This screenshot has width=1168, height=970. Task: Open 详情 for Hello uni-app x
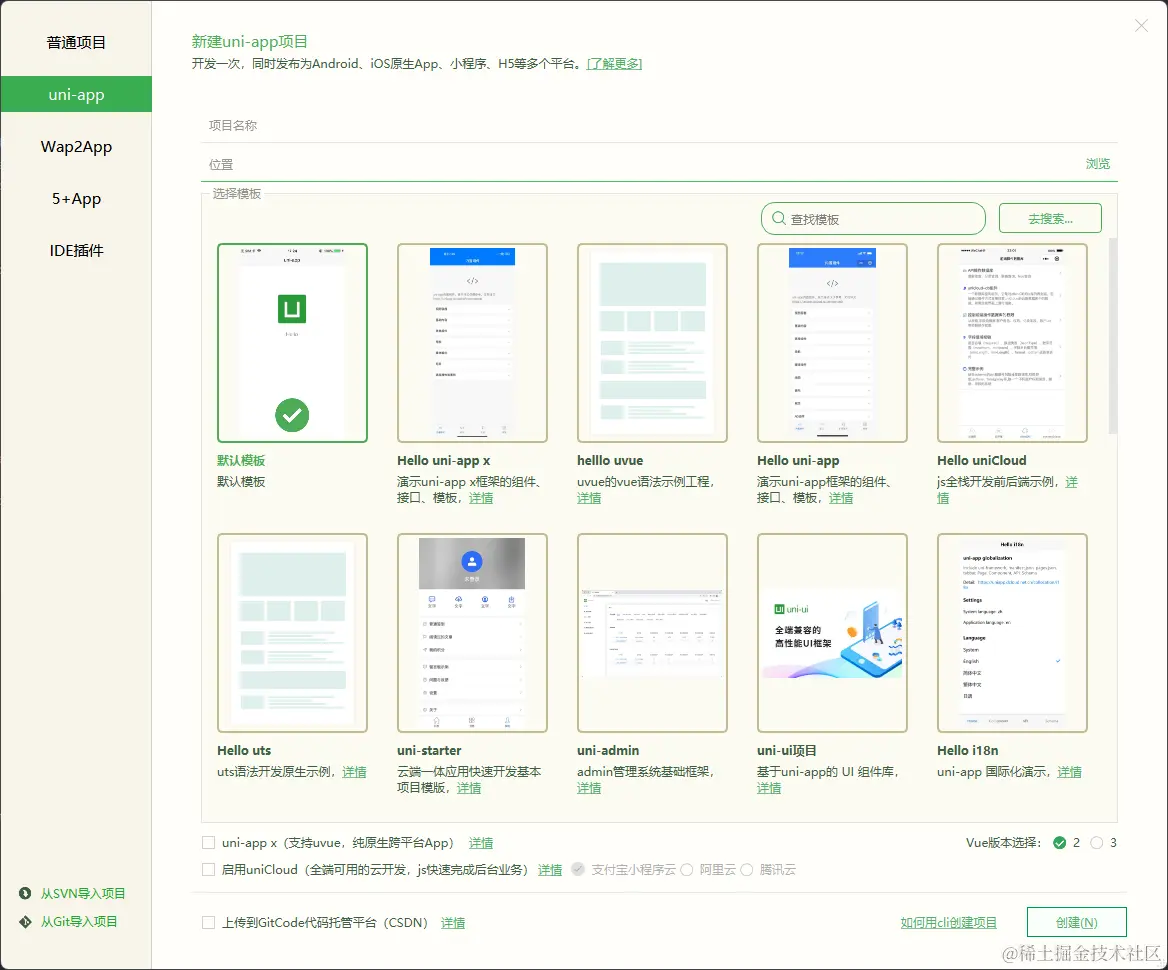point(480,498)
